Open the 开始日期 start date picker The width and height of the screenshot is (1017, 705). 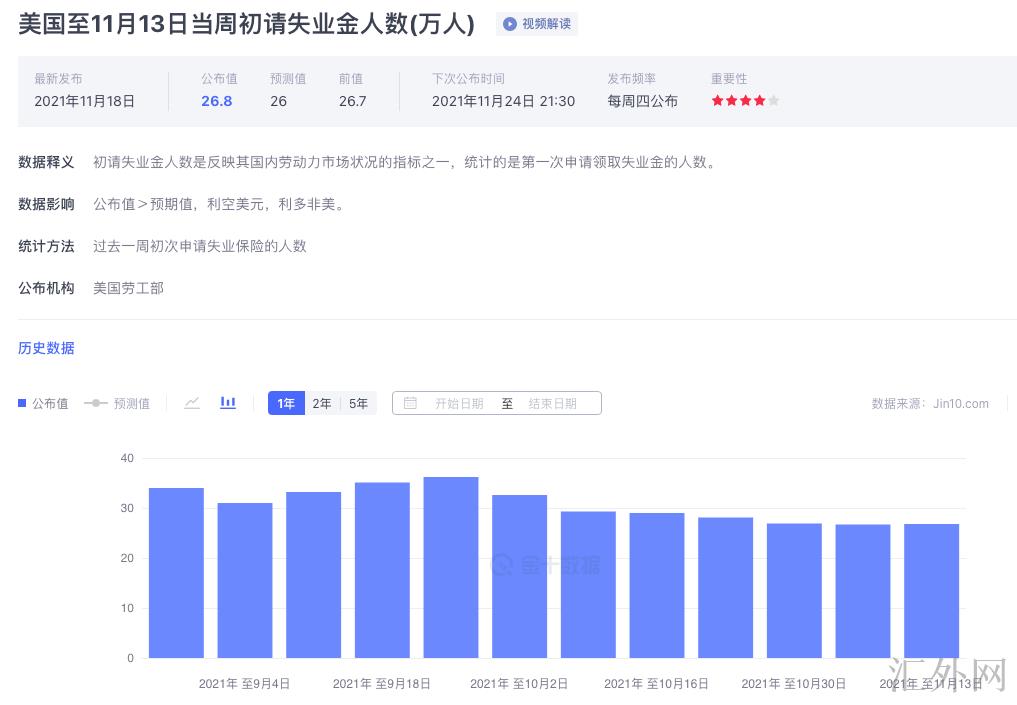click(x=459, y=404)
